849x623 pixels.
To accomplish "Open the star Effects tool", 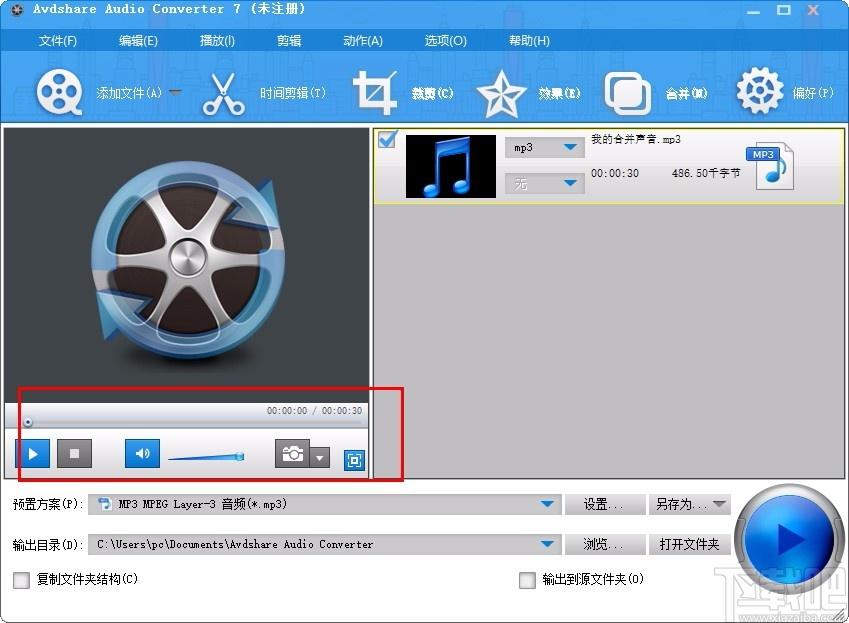I will [501, 94].
